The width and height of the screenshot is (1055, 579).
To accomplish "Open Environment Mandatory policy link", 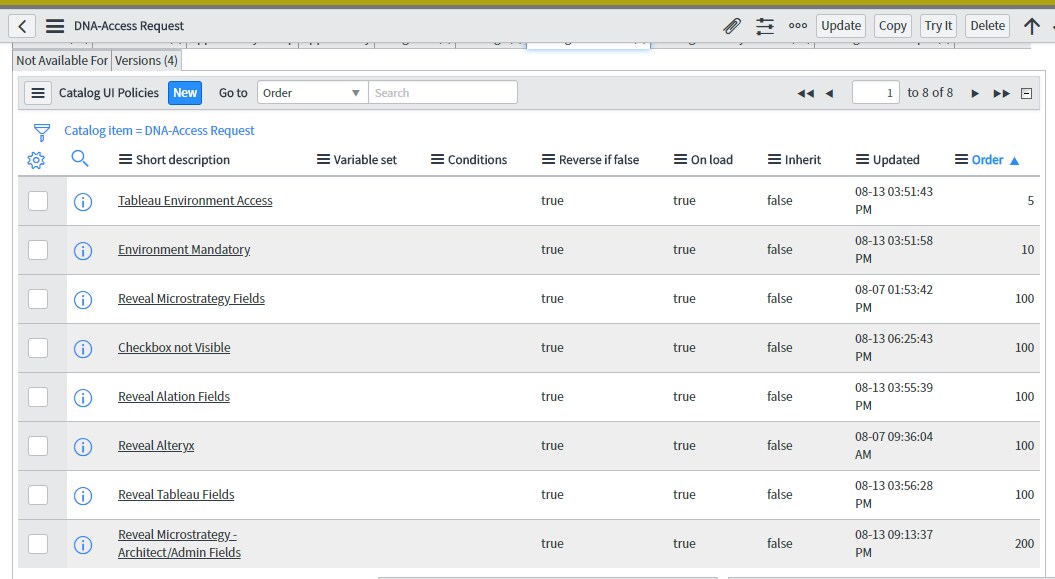I will (x=184, y=249).
